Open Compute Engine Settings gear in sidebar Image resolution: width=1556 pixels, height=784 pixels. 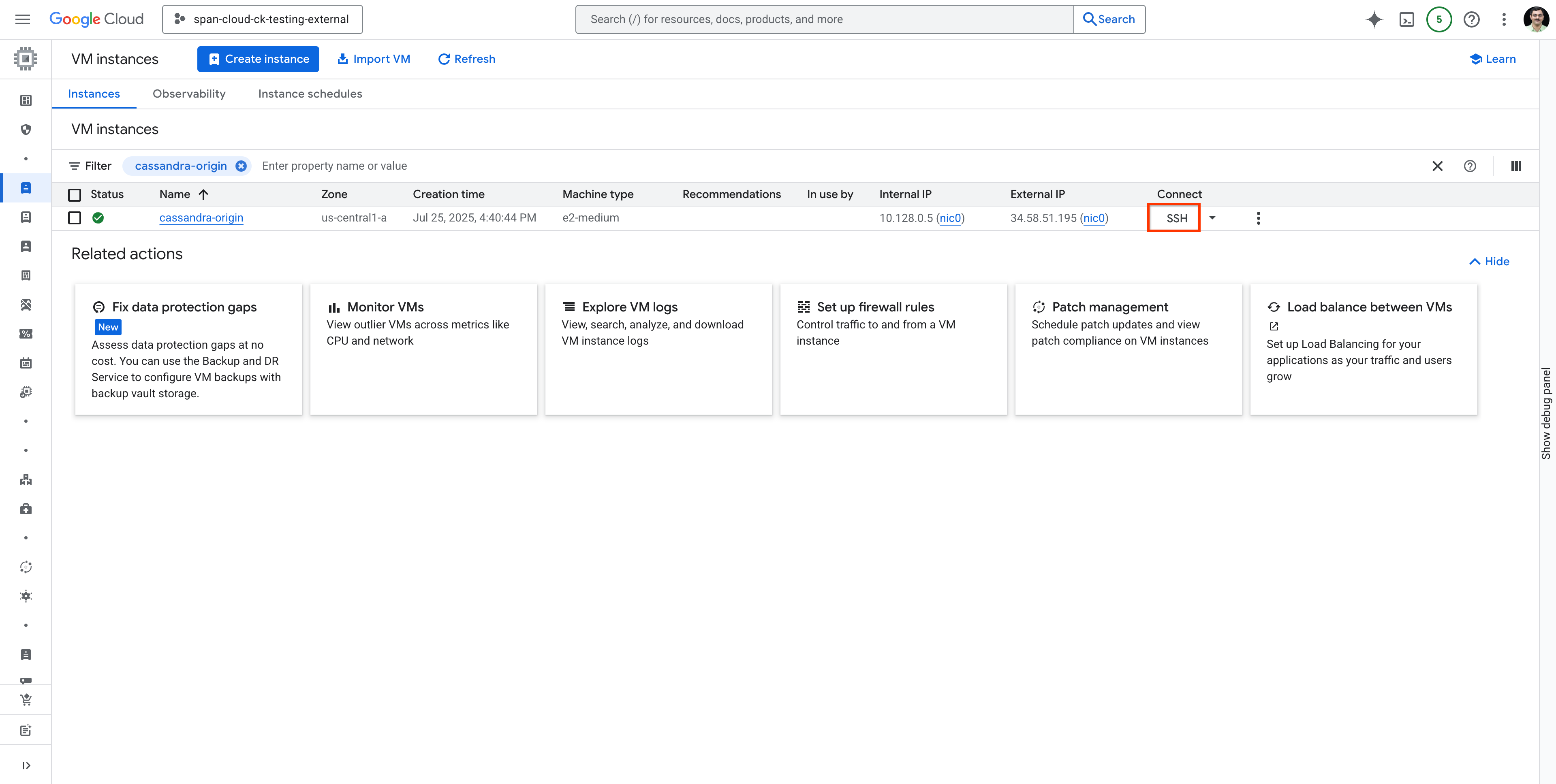[x=26, y=596]
